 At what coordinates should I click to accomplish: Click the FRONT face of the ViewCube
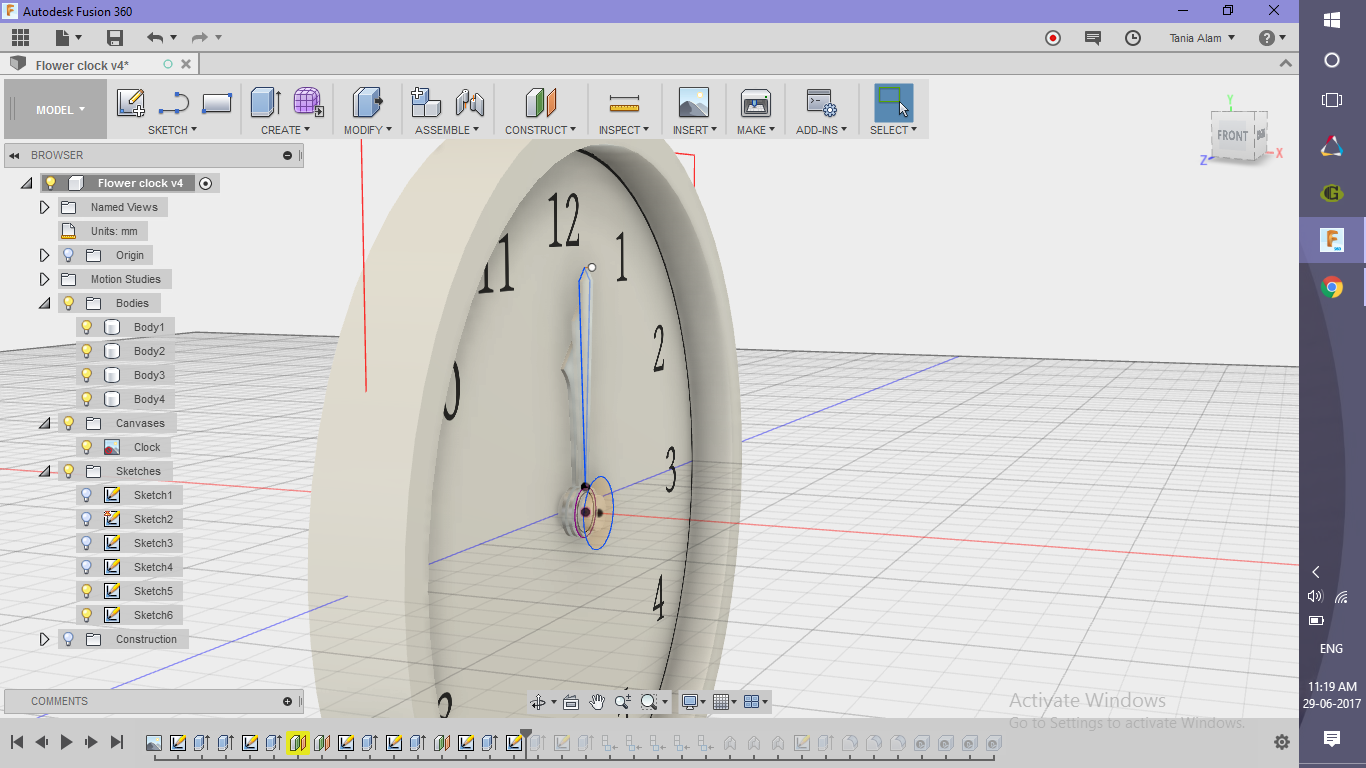(x=1231, y=137)
